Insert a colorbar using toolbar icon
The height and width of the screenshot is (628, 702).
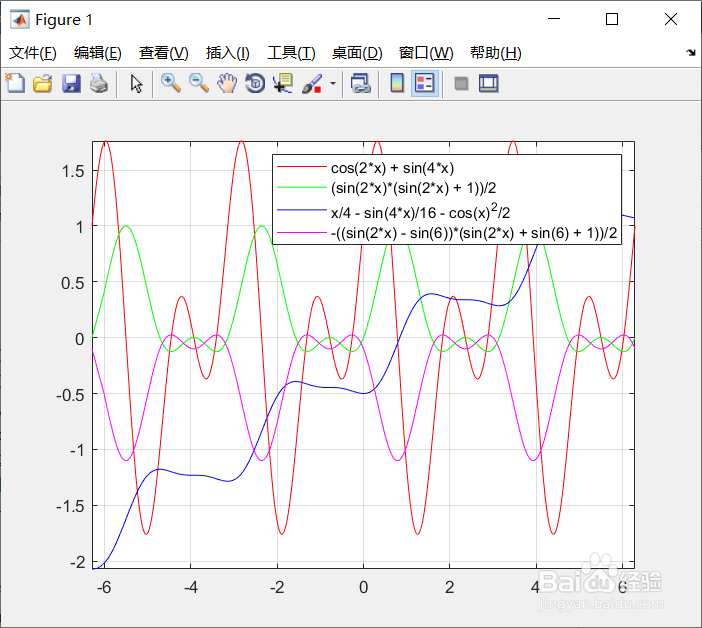click(x=397, y=84)
